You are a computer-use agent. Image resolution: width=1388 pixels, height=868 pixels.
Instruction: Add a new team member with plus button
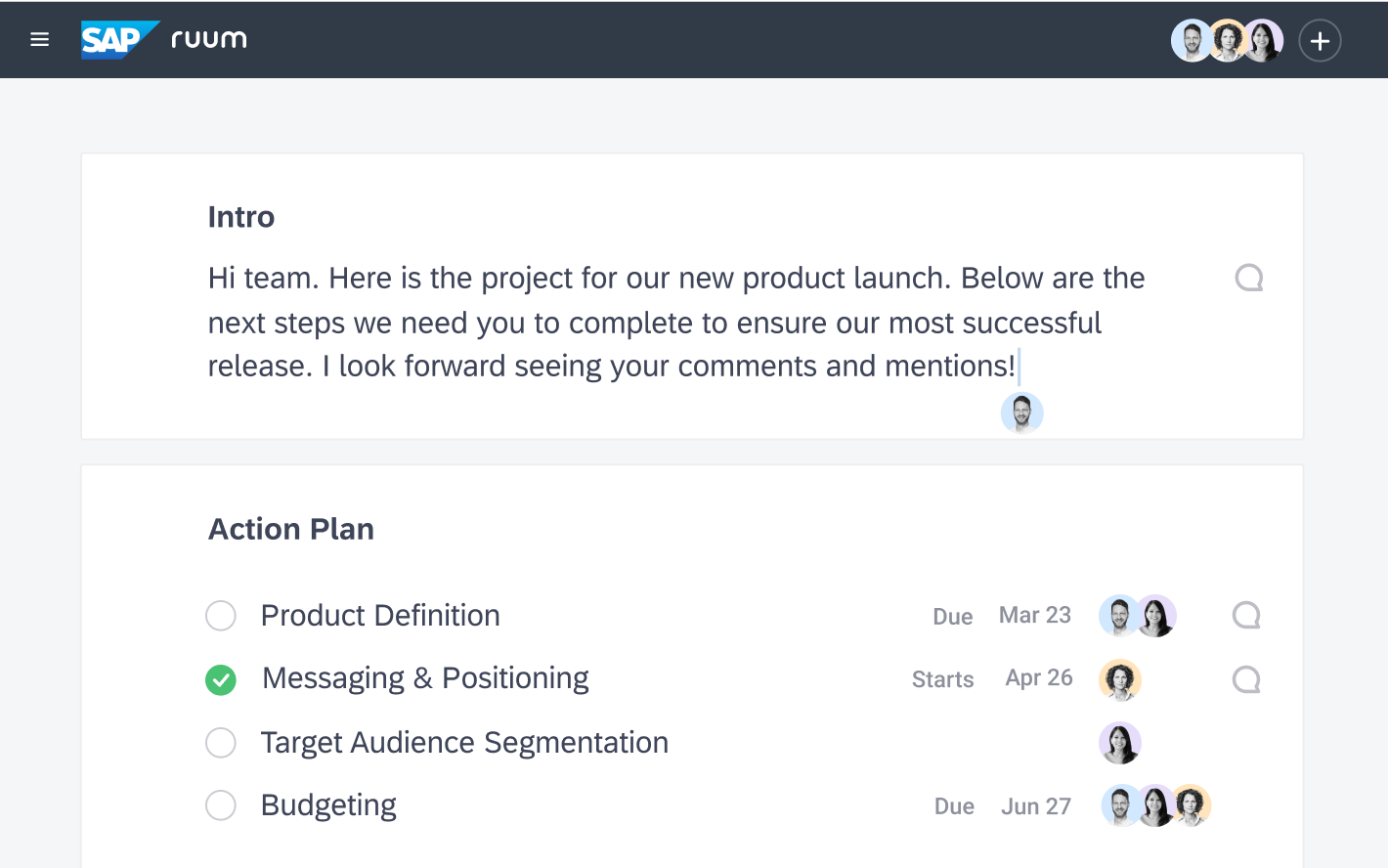pos(1320,41)
